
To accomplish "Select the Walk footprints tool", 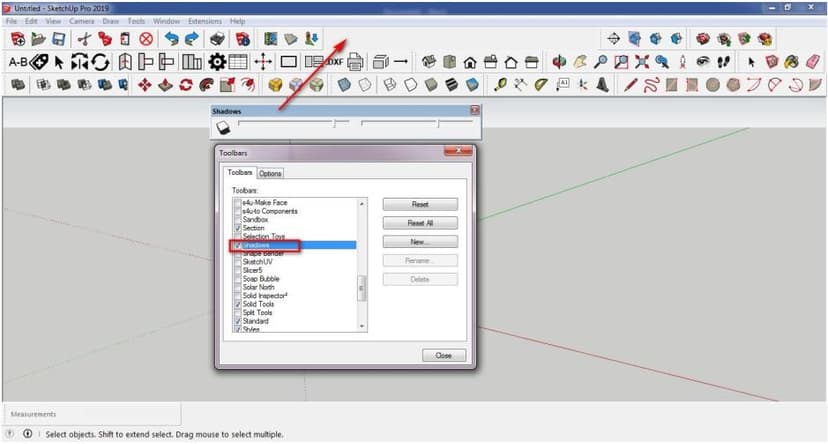I will (723, 62).
